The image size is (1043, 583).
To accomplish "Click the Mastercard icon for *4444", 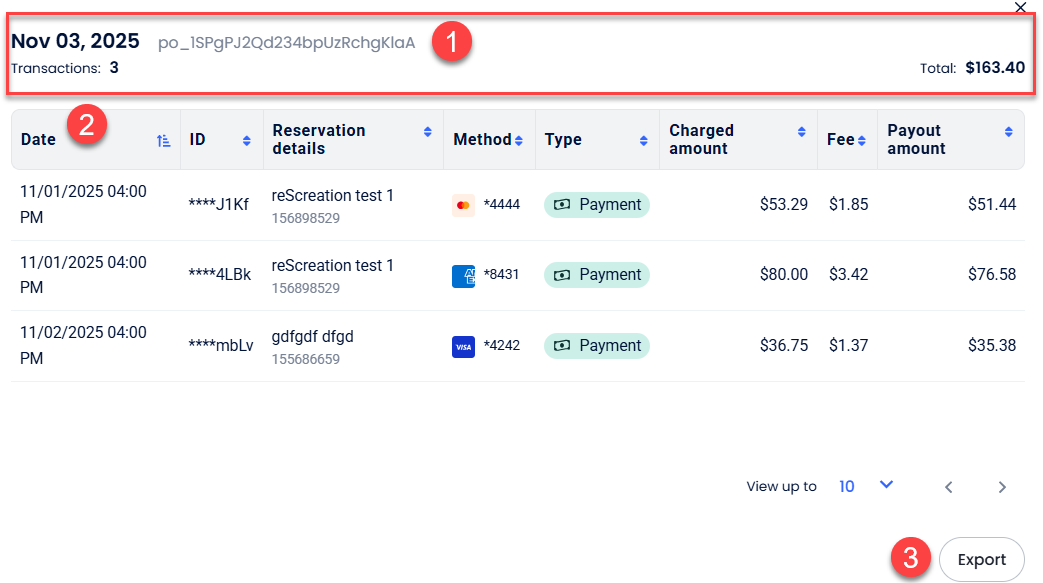I will [463, 205].
